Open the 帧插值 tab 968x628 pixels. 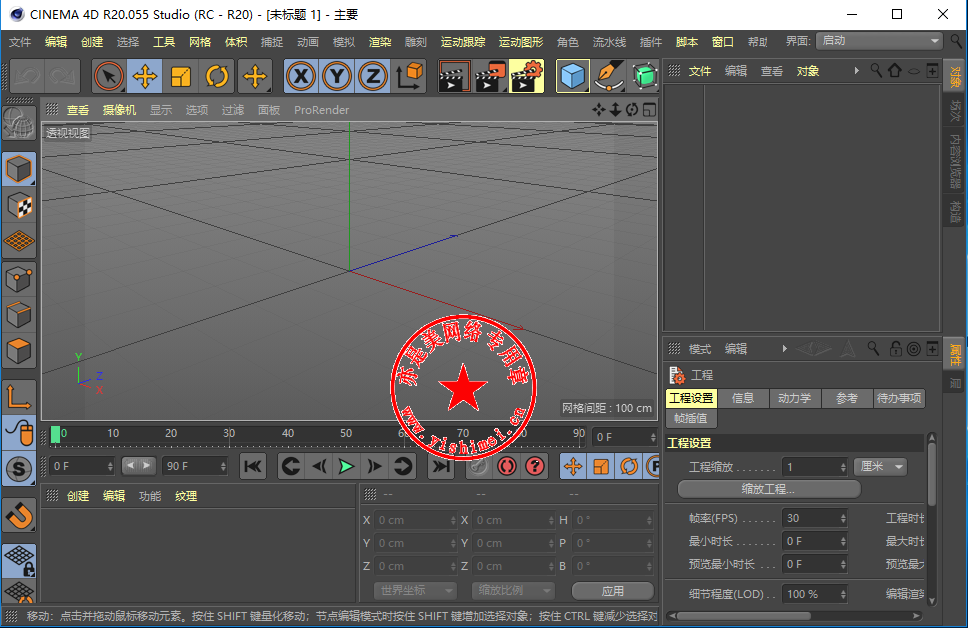pyautogui.click(x=691, y=418)
